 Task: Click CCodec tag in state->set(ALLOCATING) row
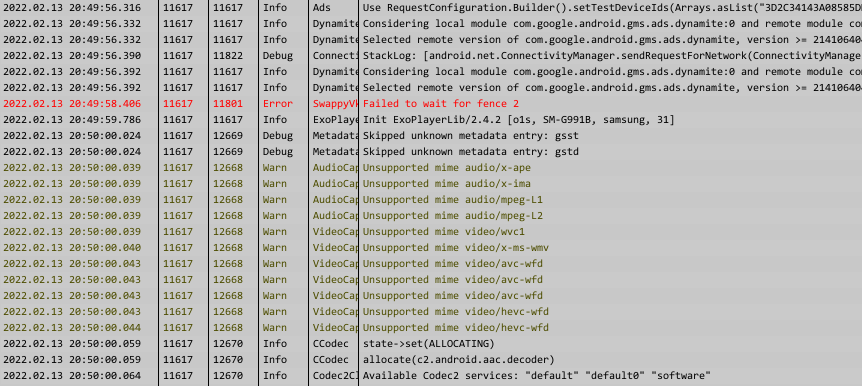[330, 343]
